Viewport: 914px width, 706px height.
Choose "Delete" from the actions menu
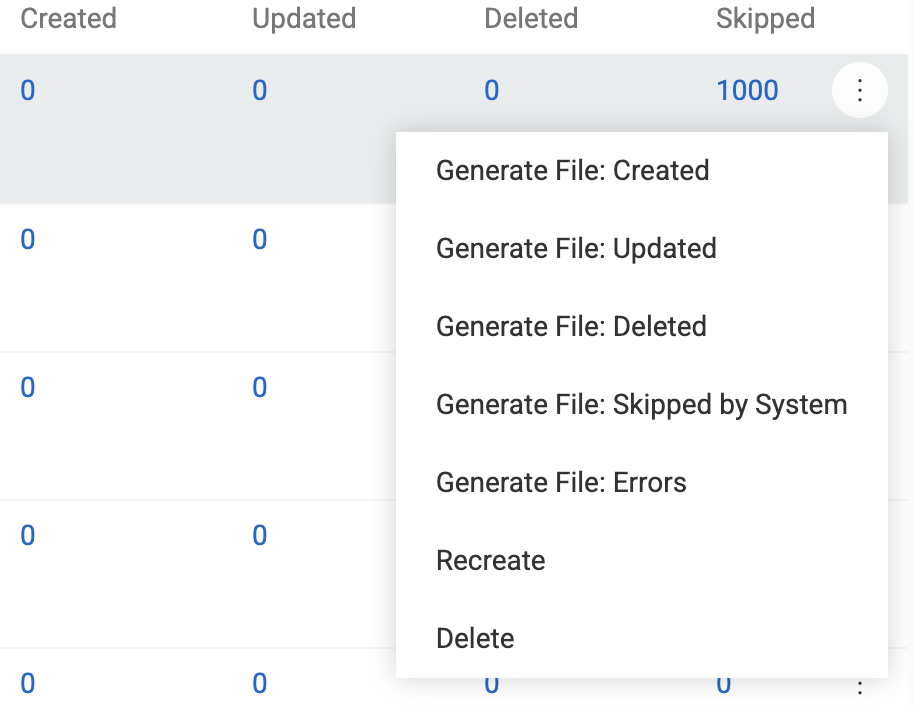click(475, 638)
